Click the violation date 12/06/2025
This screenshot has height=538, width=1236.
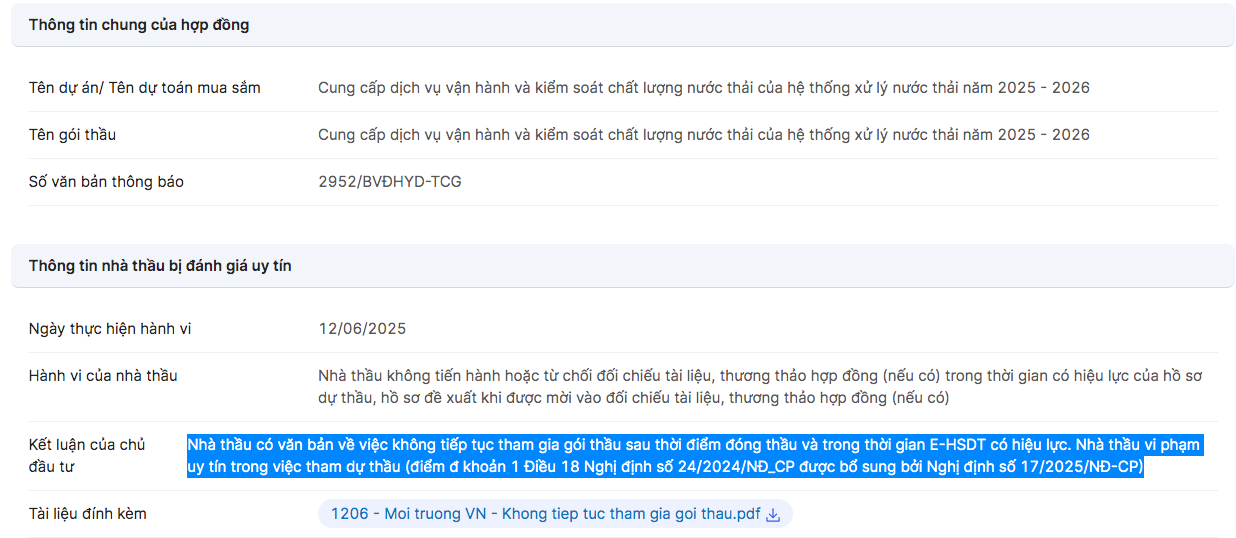pyautogui.click(x=362, y=329)
